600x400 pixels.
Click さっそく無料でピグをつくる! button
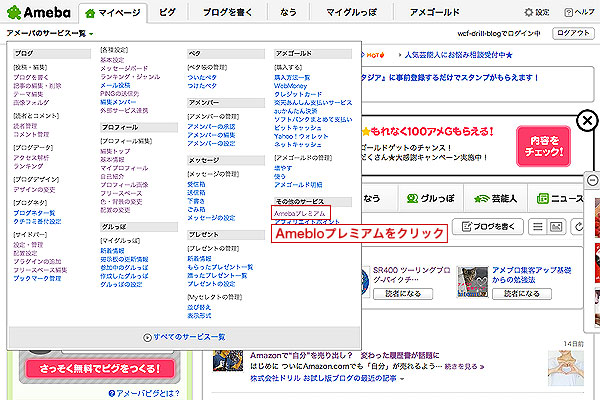pyautogui.click(x=99, y=368)
